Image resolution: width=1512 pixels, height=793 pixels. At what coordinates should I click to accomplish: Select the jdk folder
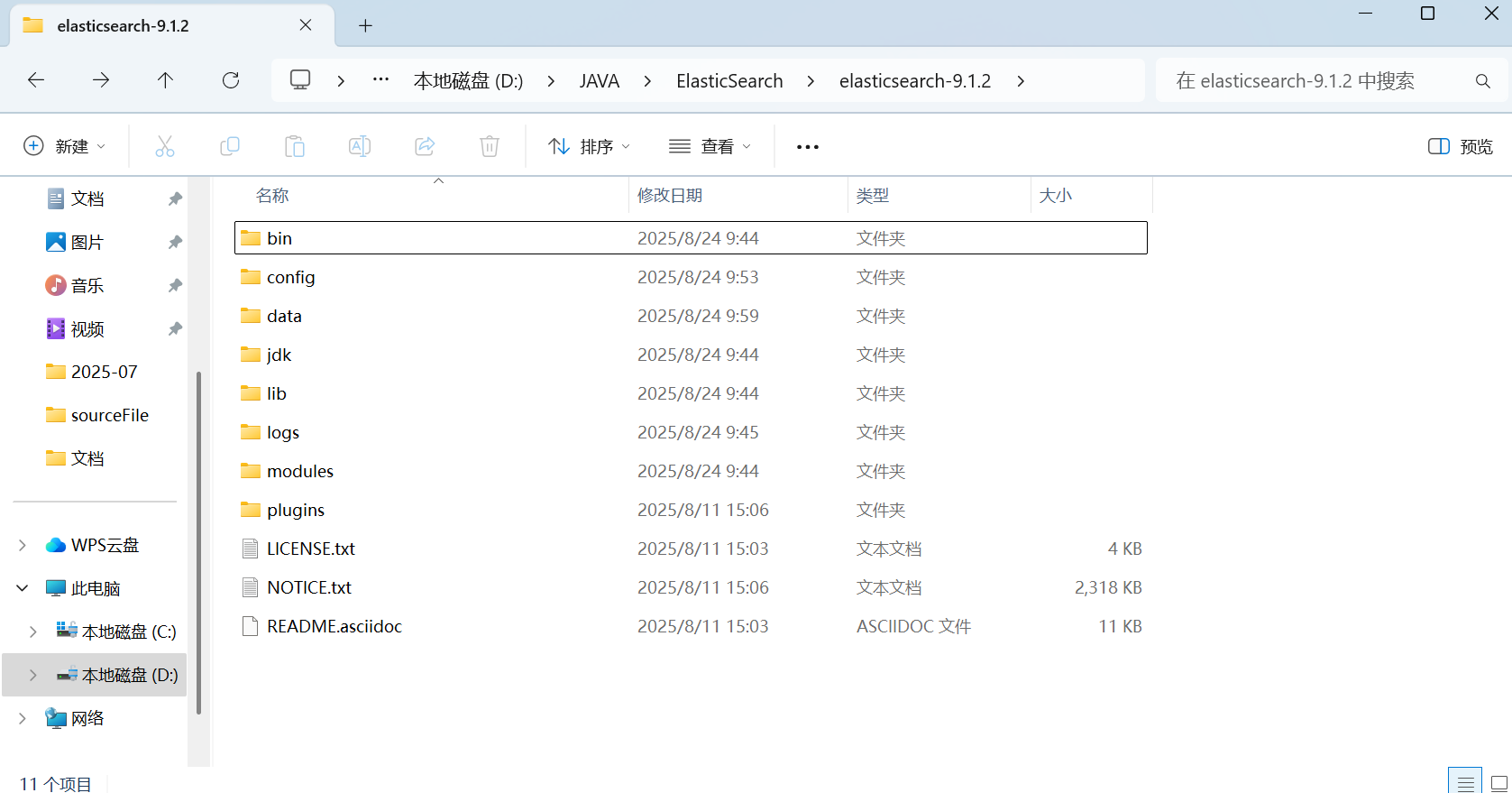point(691,355)
